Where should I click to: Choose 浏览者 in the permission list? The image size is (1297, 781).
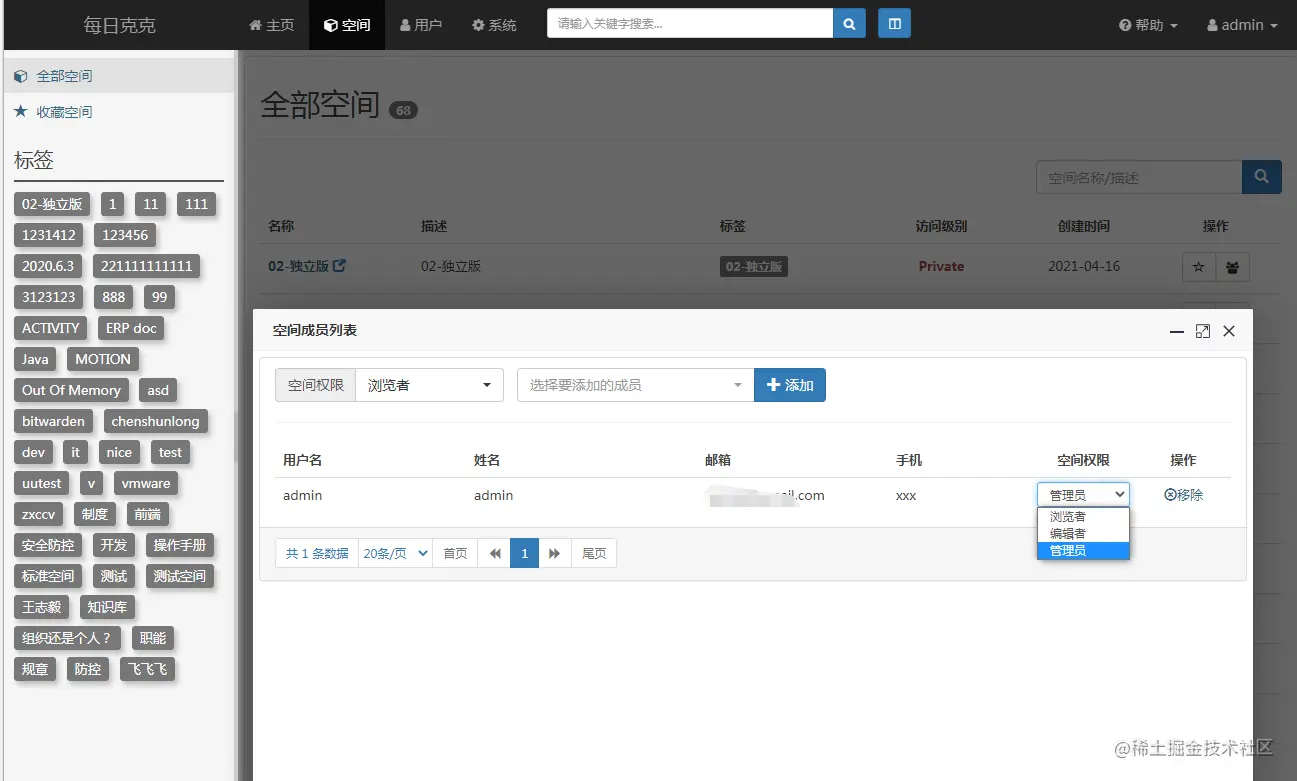1083,517
